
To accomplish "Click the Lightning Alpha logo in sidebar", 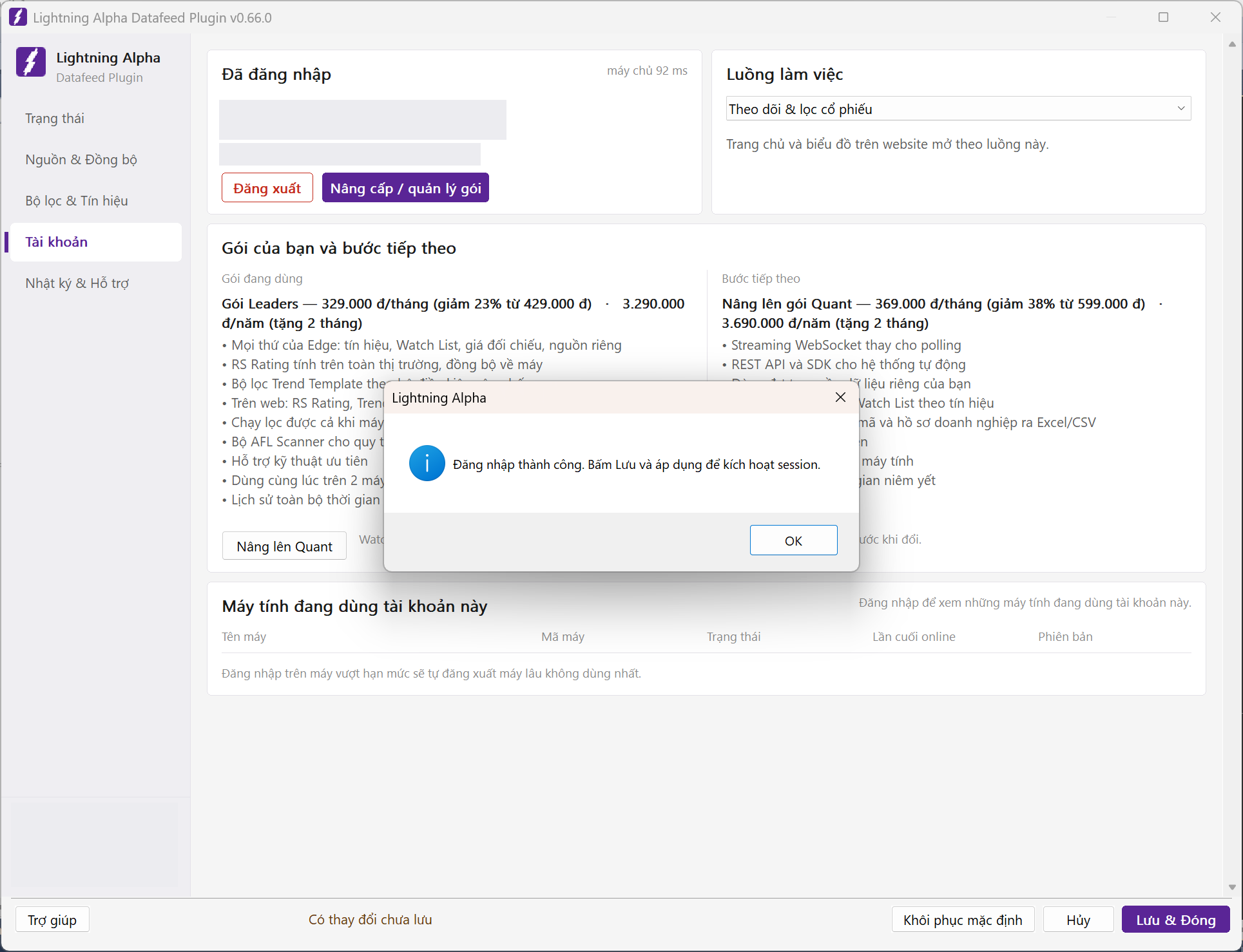I will tap(31, 62).
